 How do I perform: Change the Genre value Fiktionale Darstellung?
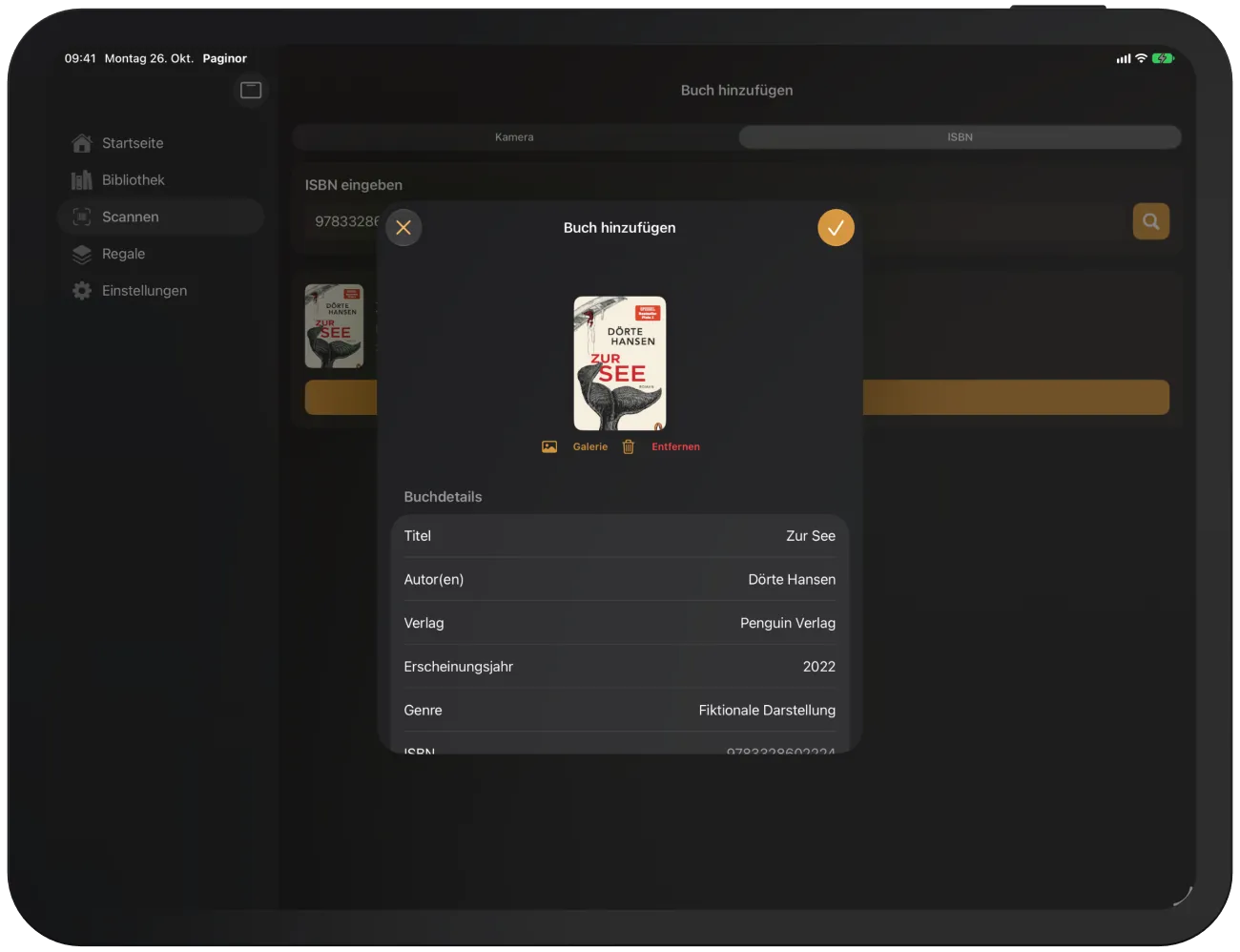tap(620, 711)
